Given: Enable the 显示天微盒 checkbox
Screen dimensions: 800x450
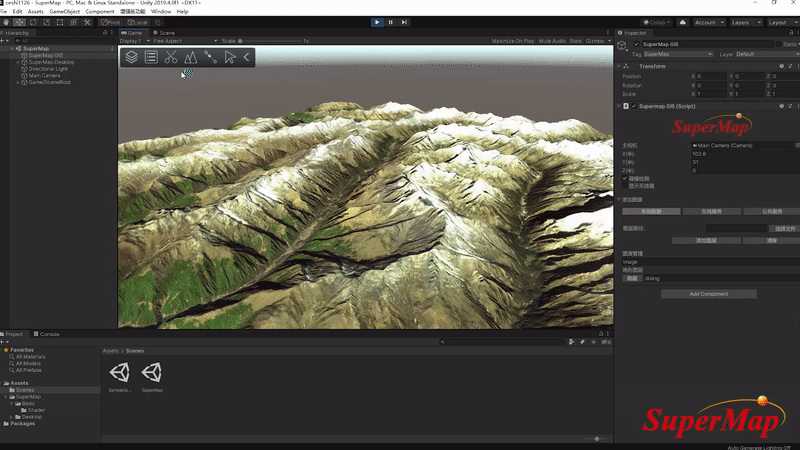Looking at the screenshot, I should (x=625, y=185).
